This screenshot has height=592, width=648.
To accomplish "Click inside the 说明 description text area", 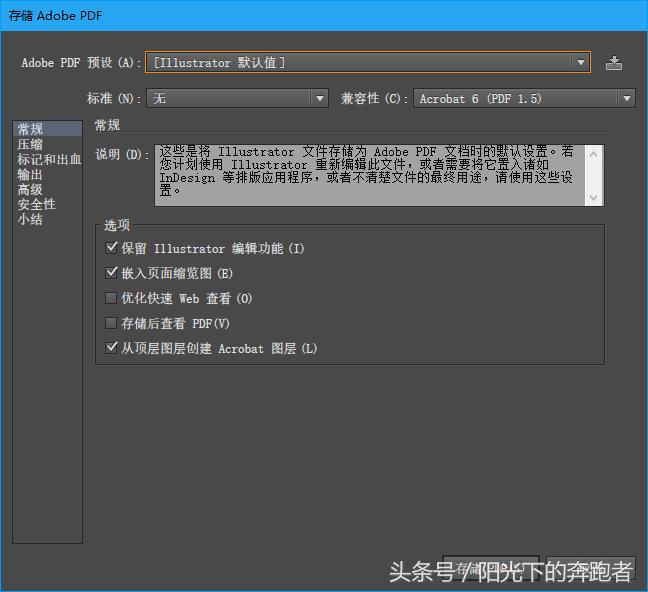I will (x=370, y=175).
